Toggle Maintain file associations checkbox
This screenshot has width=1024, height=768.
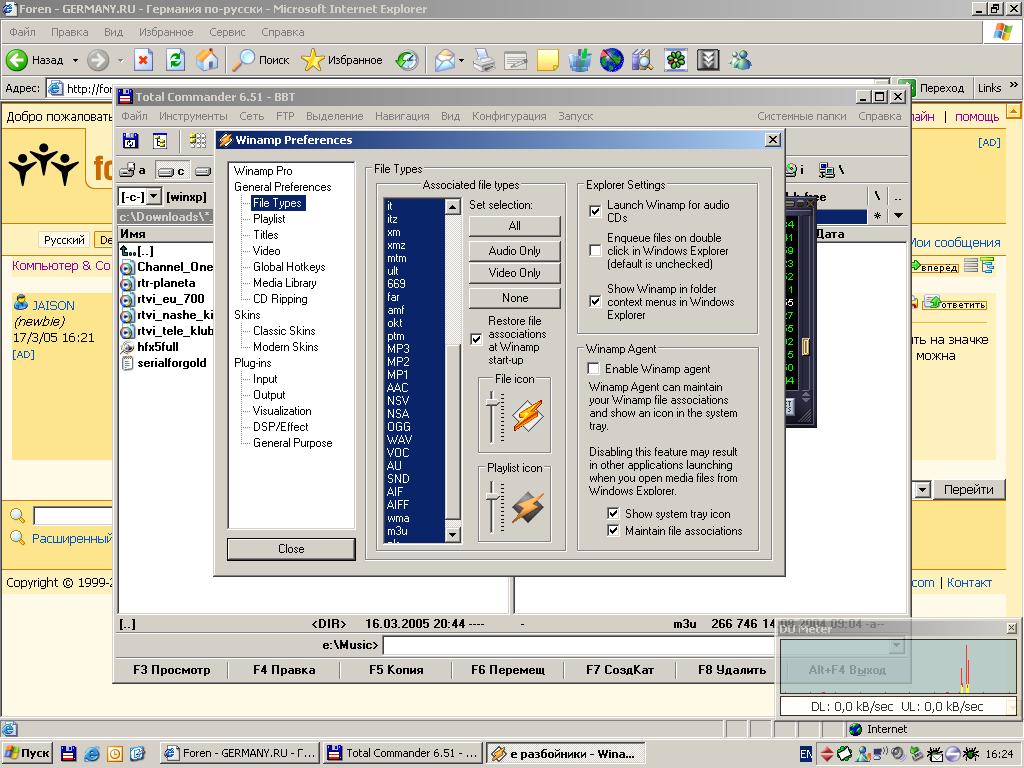[x=613, y=530]
